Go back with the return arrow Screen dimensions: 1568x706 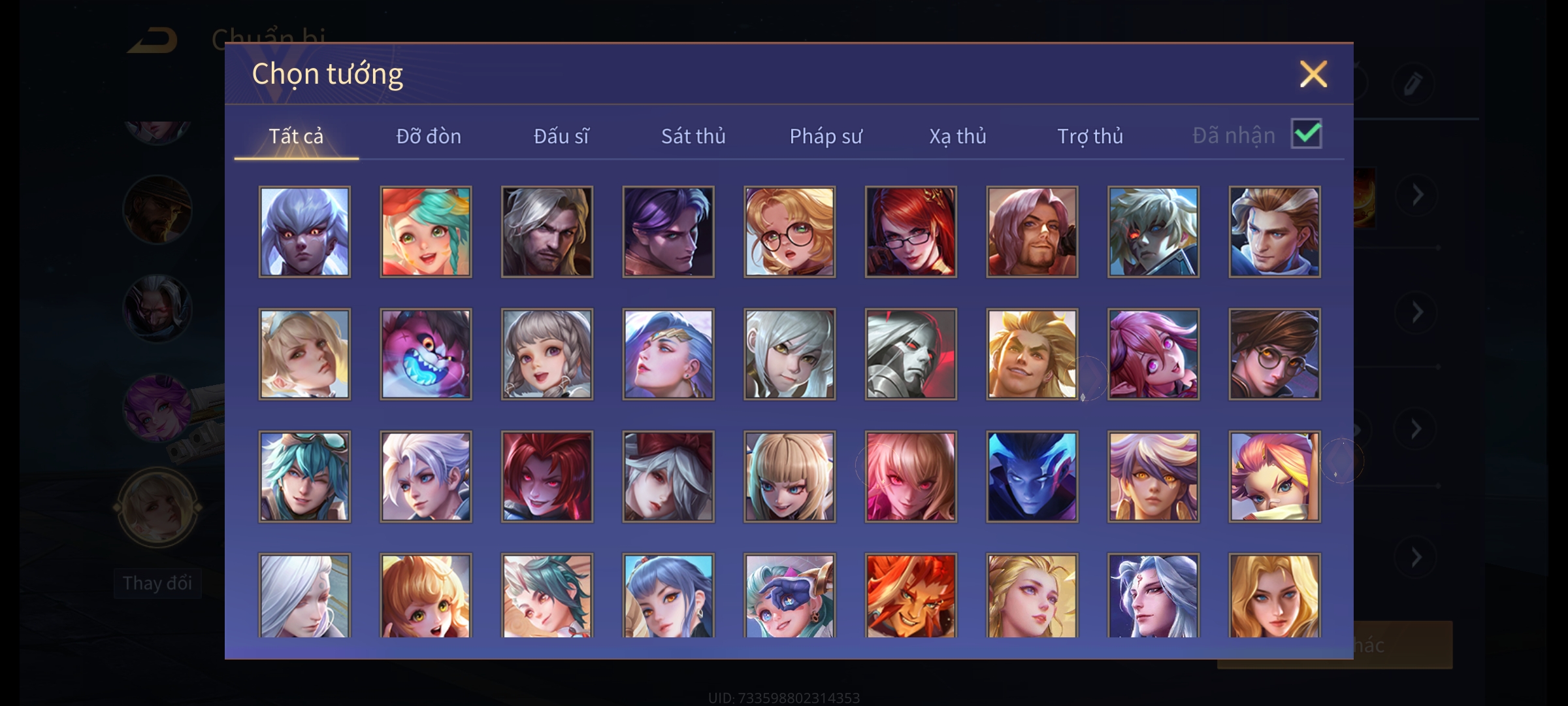(153, 41)
